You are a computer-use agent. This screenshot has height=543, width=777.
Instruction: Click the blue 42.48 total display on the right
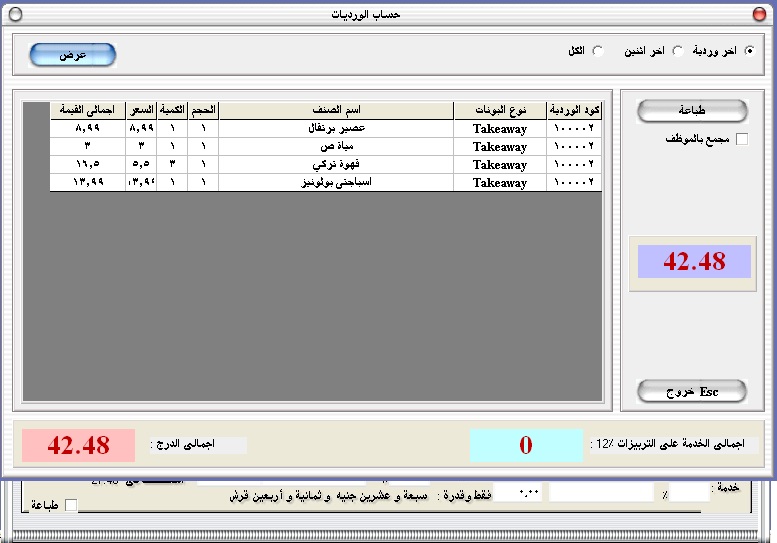[693, 262]
